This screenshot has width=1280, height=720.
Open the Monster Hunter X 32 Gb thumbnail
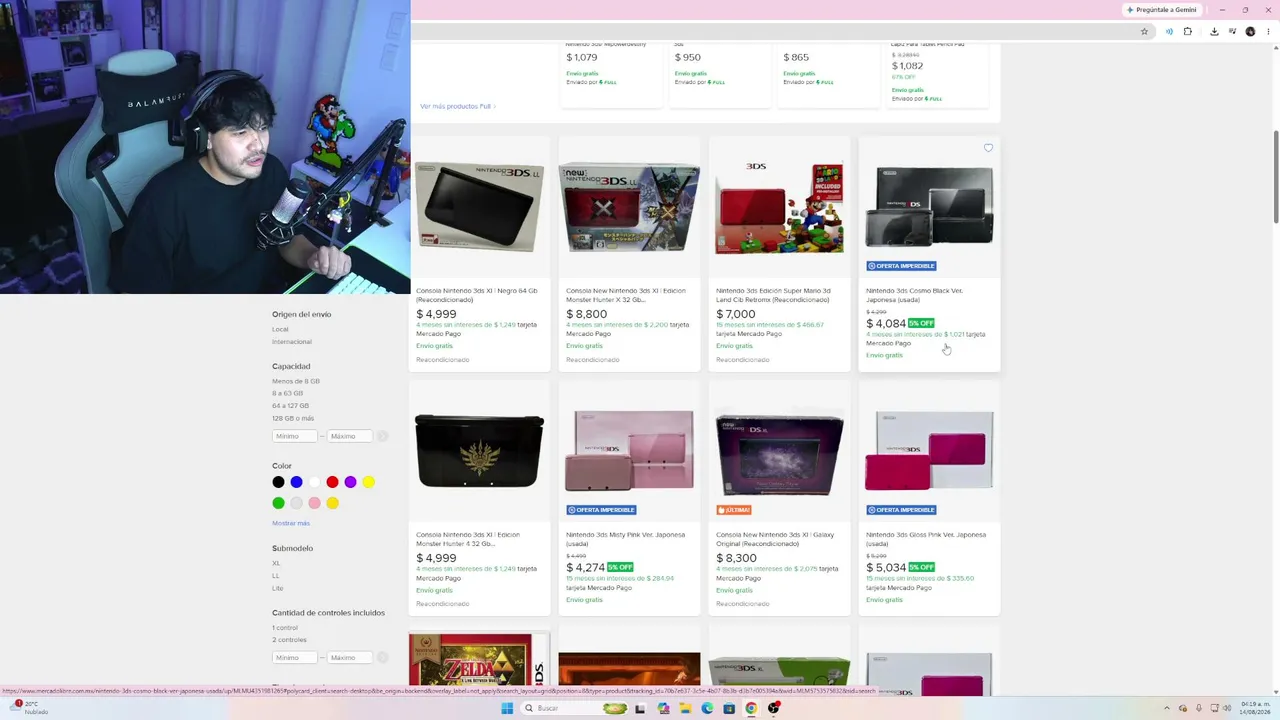coord(629,208)
